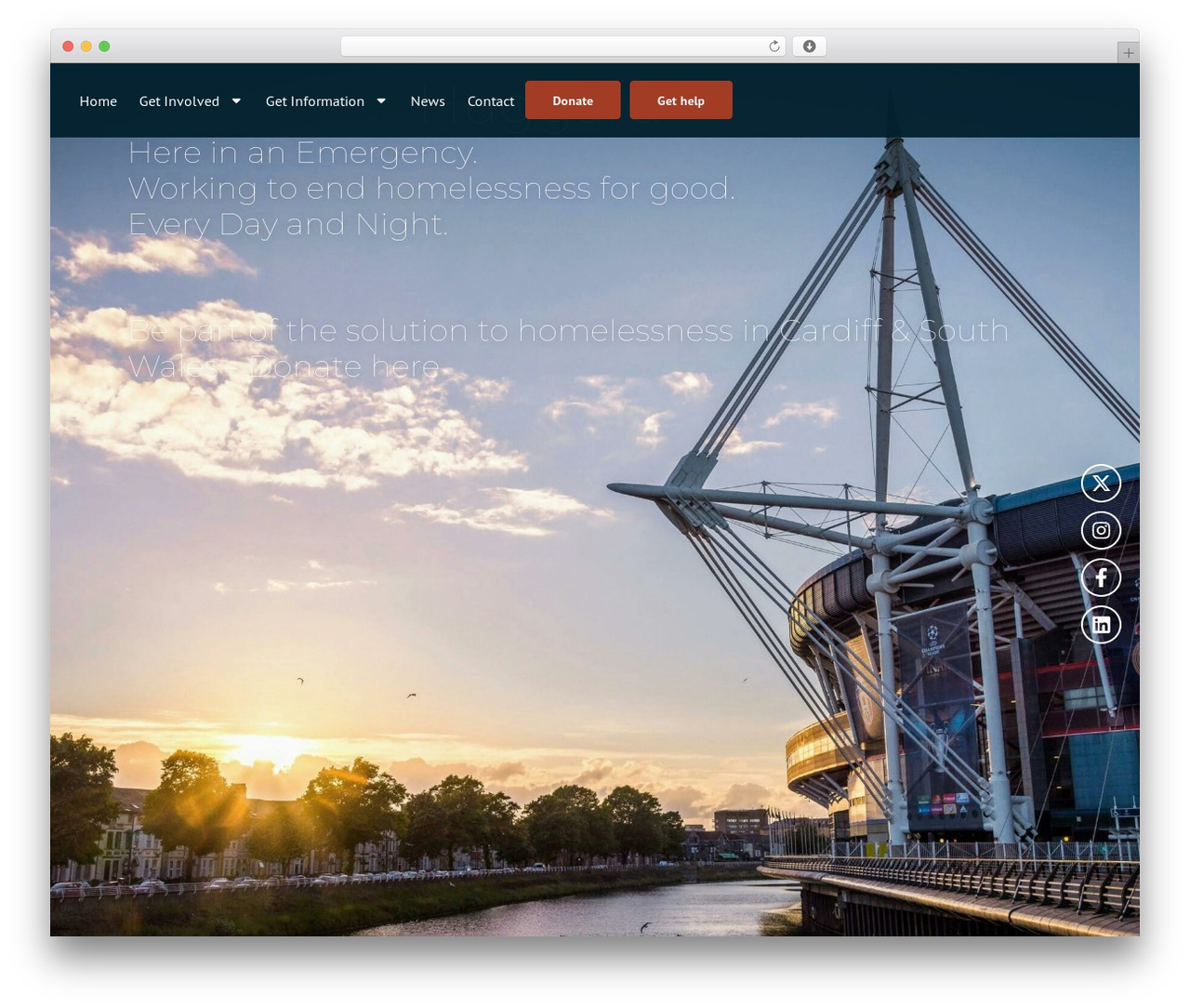1190x1008 pixels.
Task: Go to the Home menu item
Action: 99,101
